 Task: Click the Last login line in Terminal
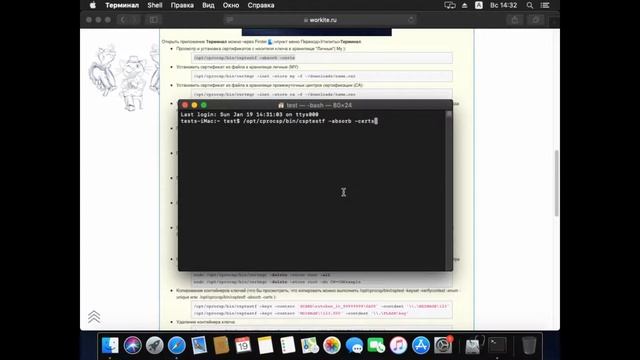coord(249,114)
